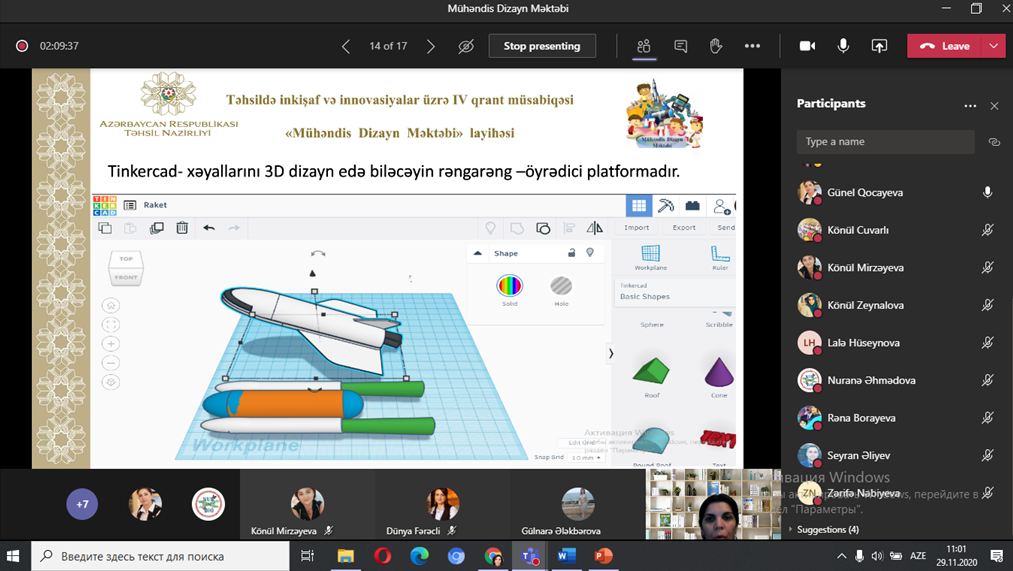Select participant Günel Qocayeva
The width and height of the screenshot is (1013, 571).
point(865,192)
